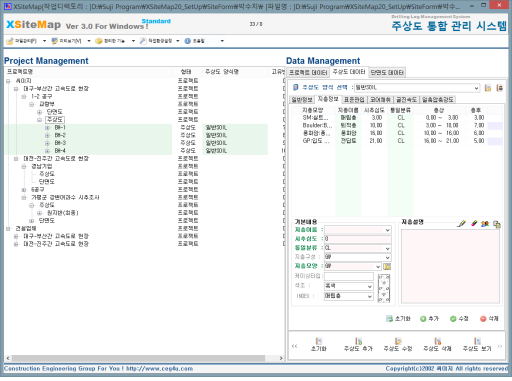Select the GP layer row with depth 21.00

tap(397, 141)
